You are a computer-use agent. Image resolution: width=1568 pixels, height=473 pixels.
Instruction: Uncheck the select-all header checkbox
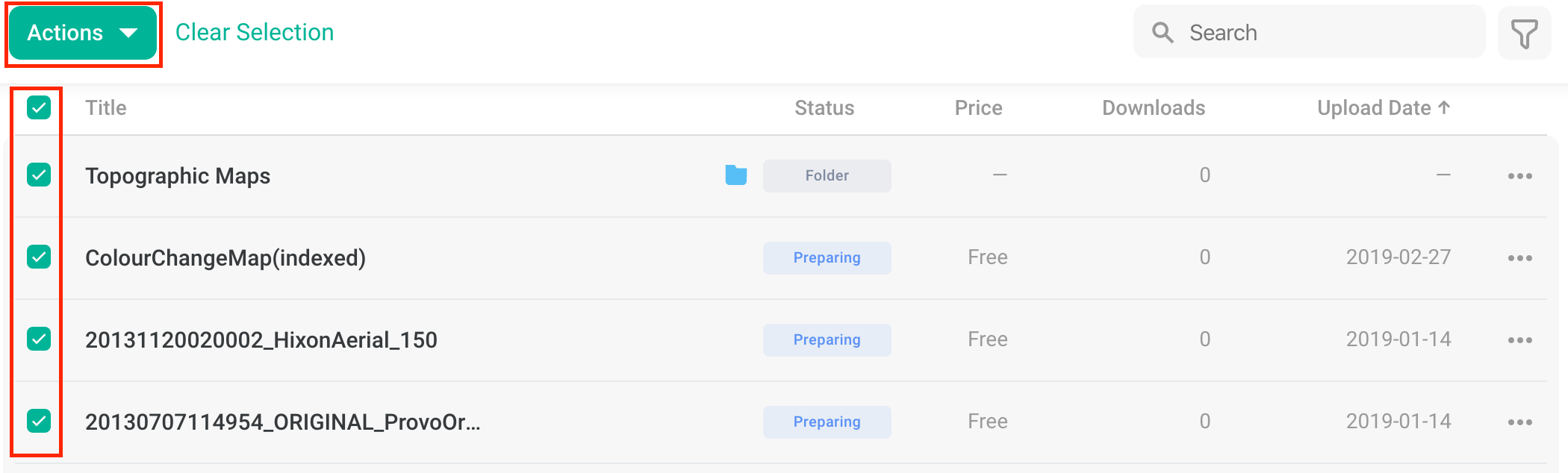click(39, 107)
